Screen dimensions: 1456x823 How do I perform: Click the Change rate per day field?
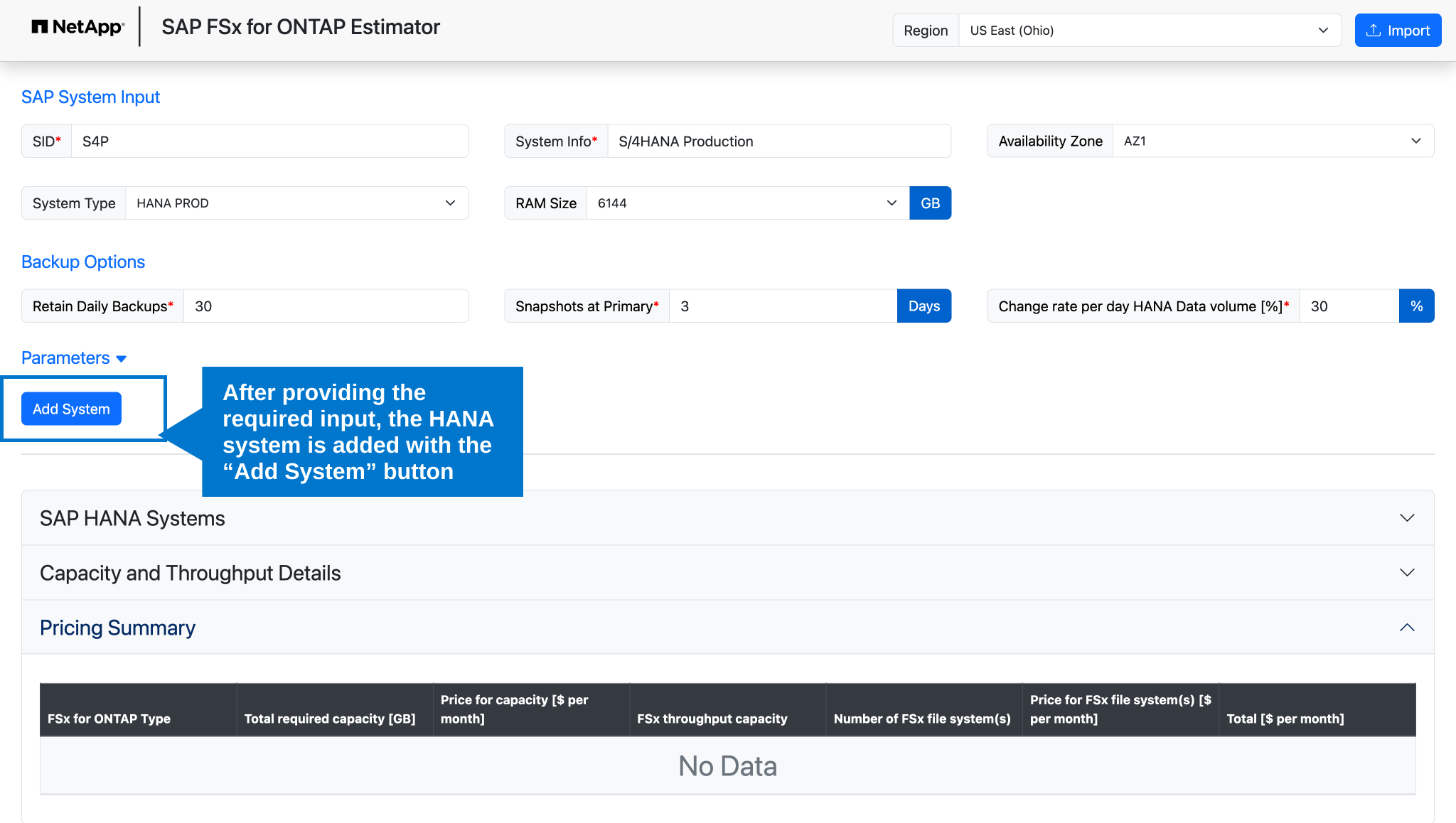coord(1349,306)
